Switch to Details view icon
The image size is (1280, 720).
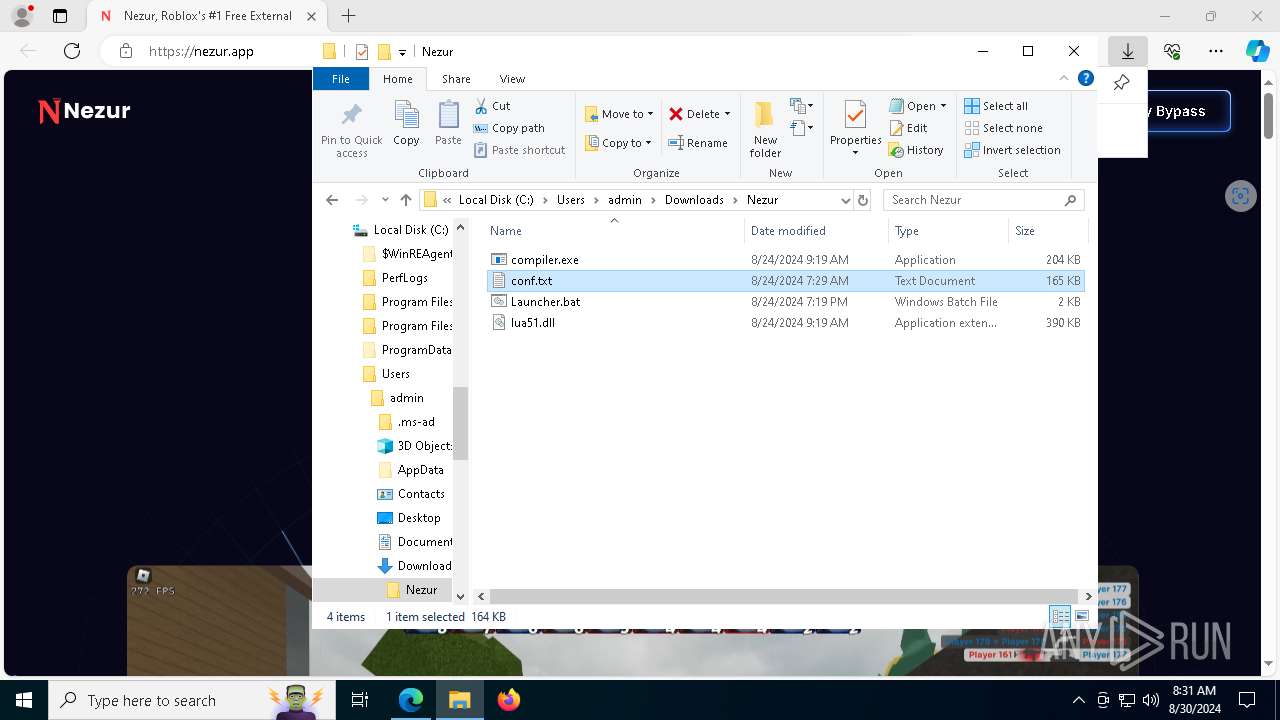coord(1060,617)
